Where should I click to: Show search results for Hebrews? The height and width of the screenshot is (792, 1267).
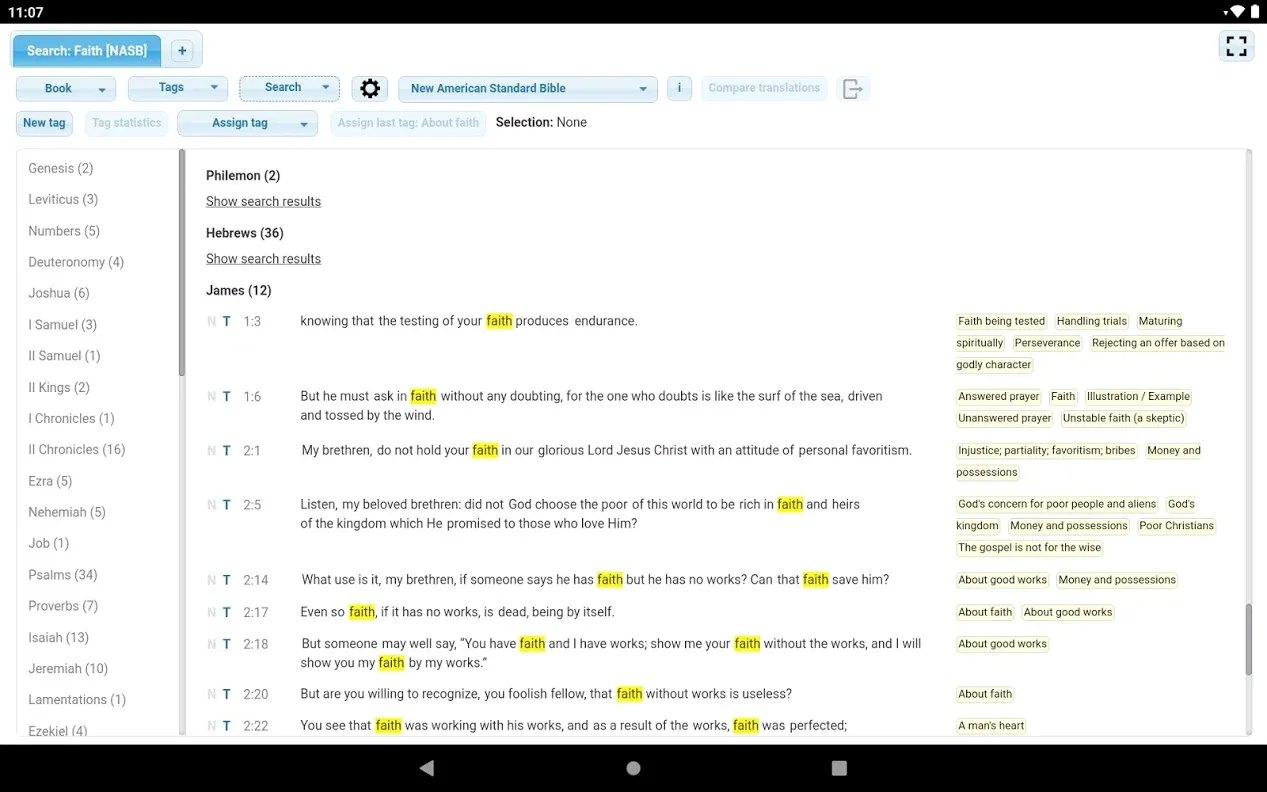[x=263, y=259]
